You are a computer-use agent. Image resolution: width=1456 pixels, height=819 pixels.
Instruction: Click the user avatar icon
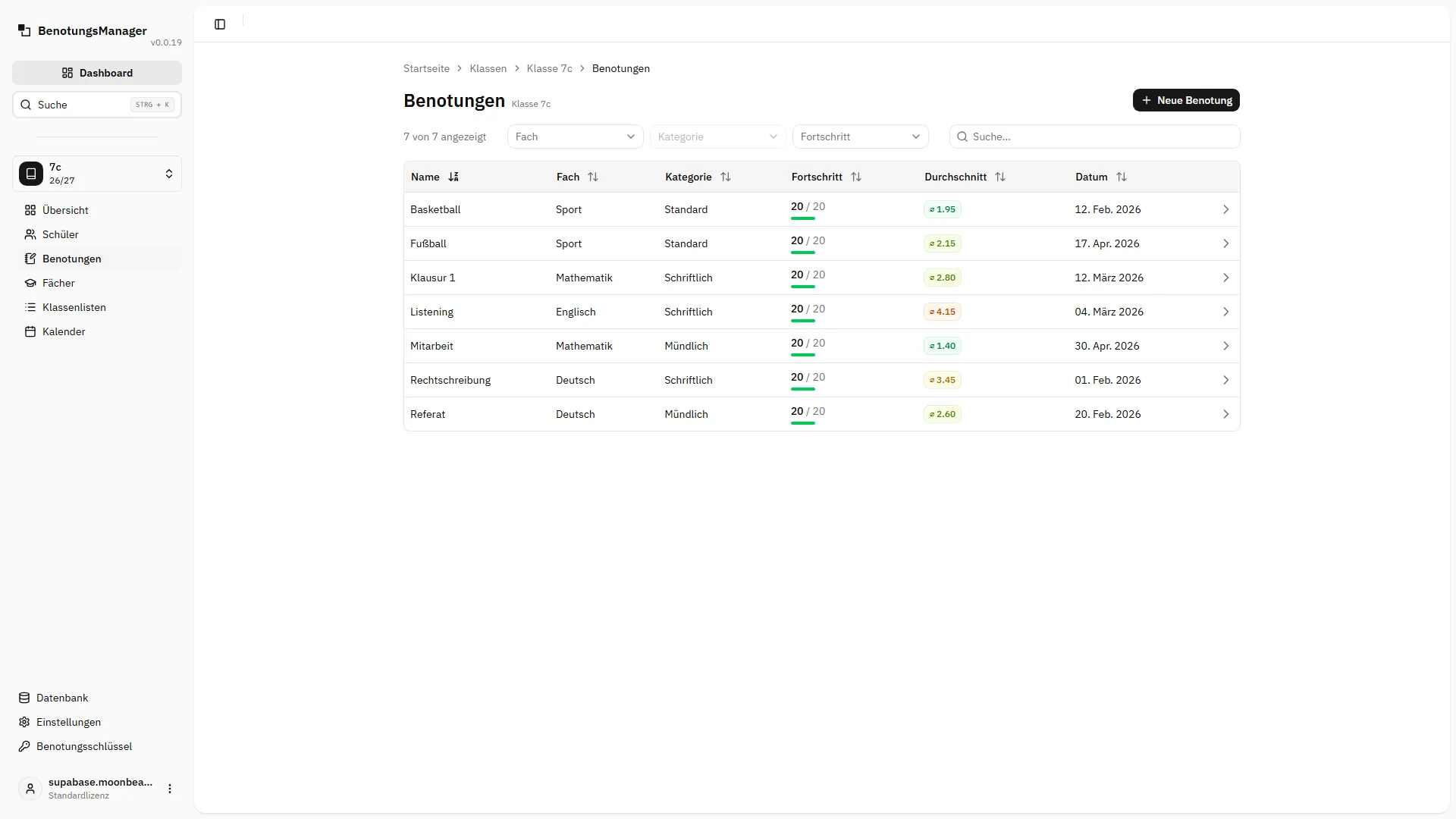[x=30, y=789]
